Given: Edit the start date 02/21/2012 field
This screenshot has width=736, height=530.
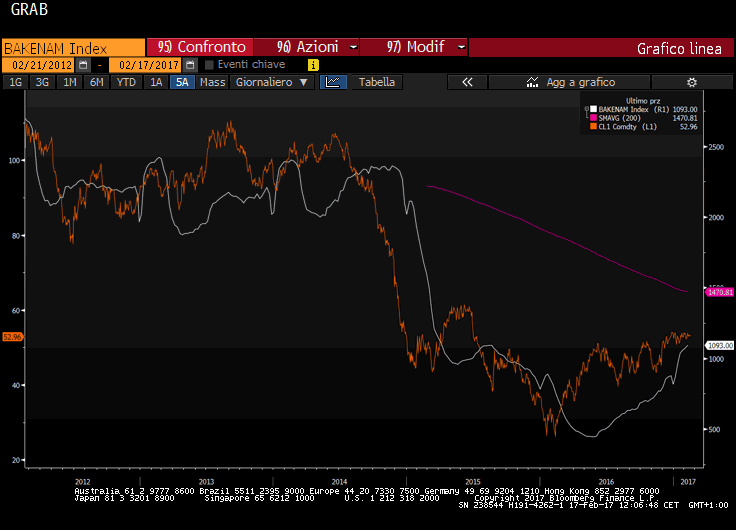Looking at the screenshot, I should pyautogui.click(x=38, y=65).
